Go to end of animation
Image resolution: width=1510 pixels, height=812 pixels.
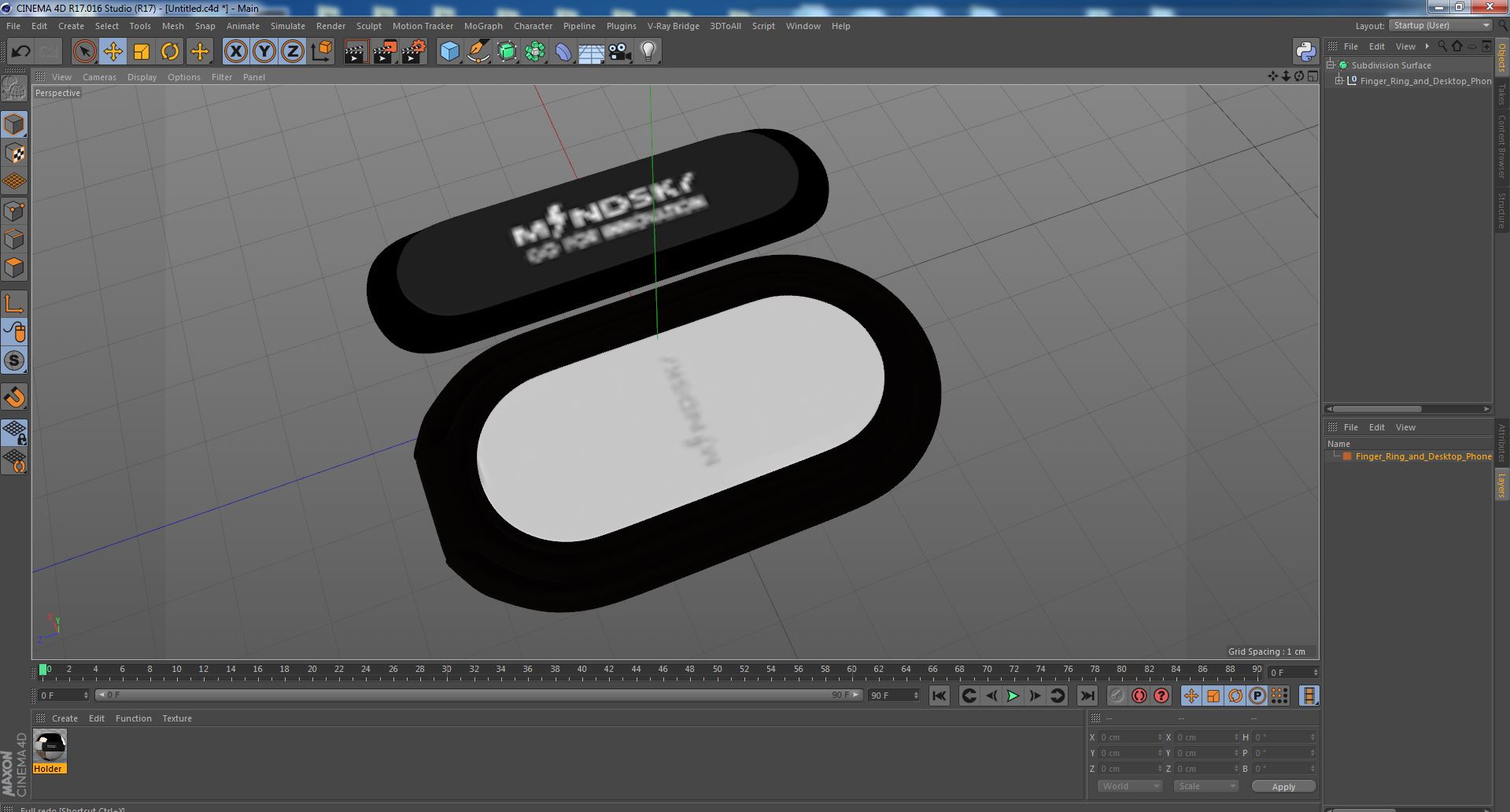pos(1087,696)
